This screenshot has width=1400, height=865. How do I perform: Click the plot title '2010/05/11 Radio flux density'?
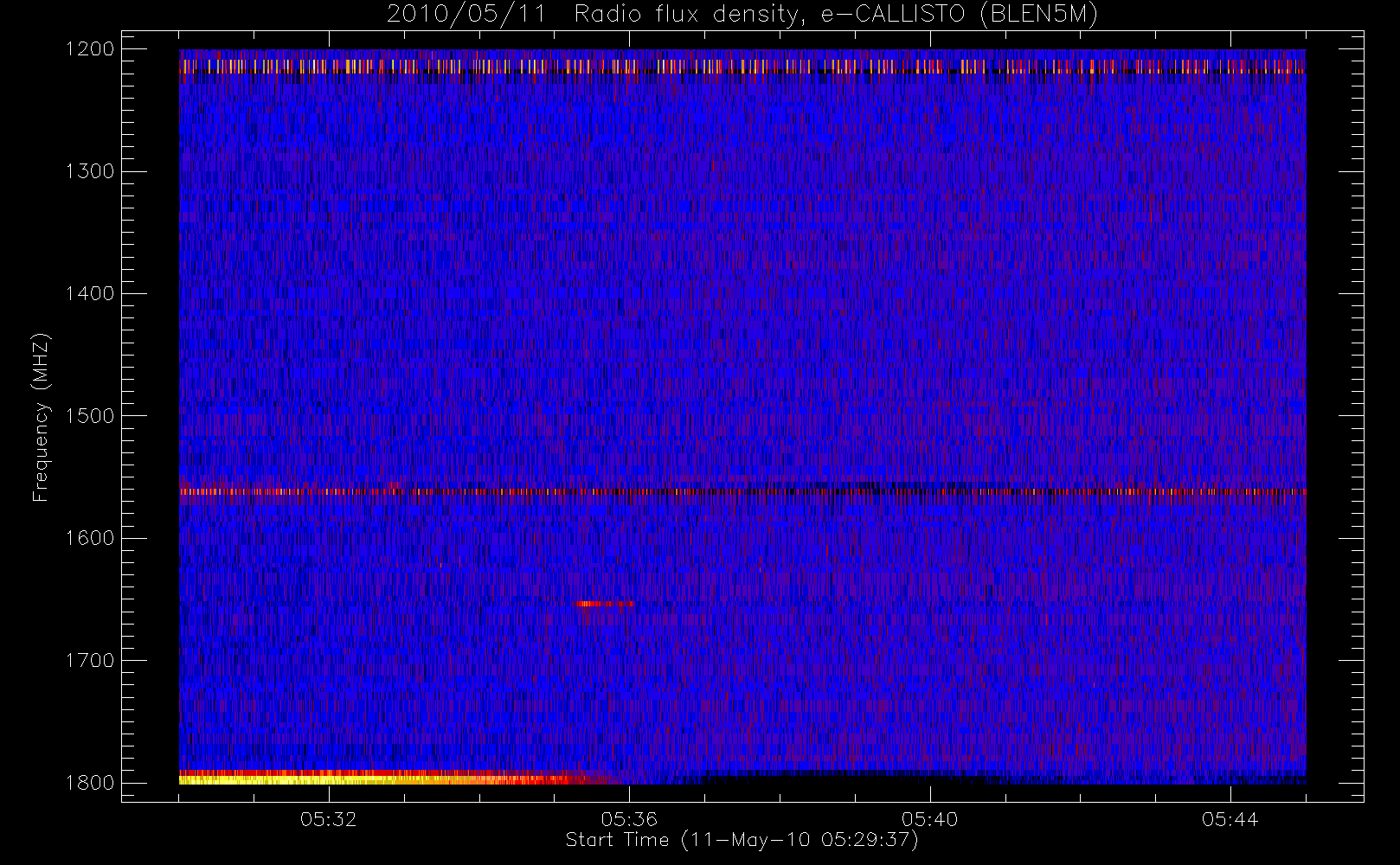[742, 15]
